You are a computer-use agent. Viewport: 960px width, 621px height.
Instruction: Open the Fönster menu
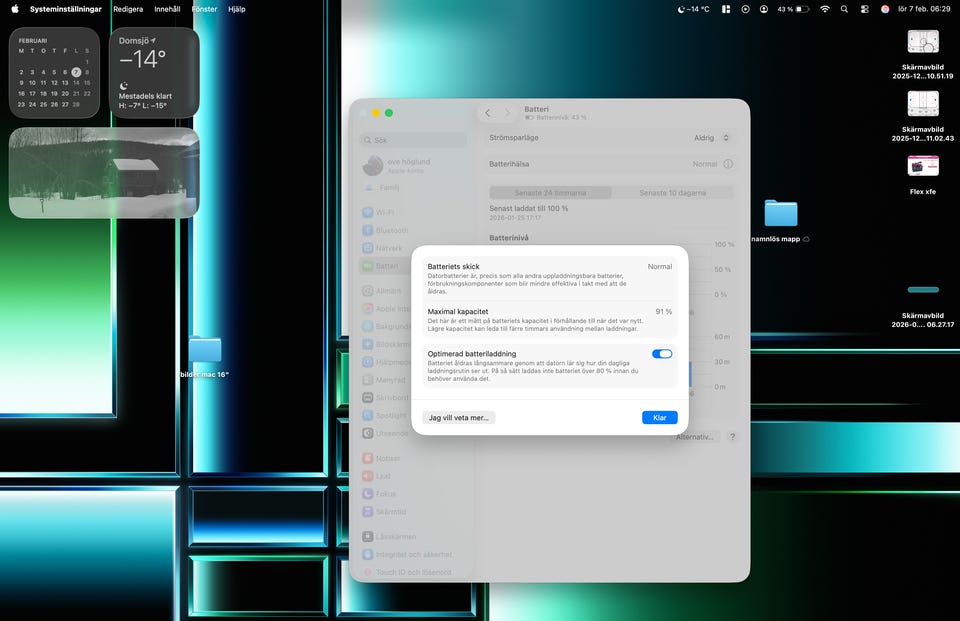tap(204, 9)
